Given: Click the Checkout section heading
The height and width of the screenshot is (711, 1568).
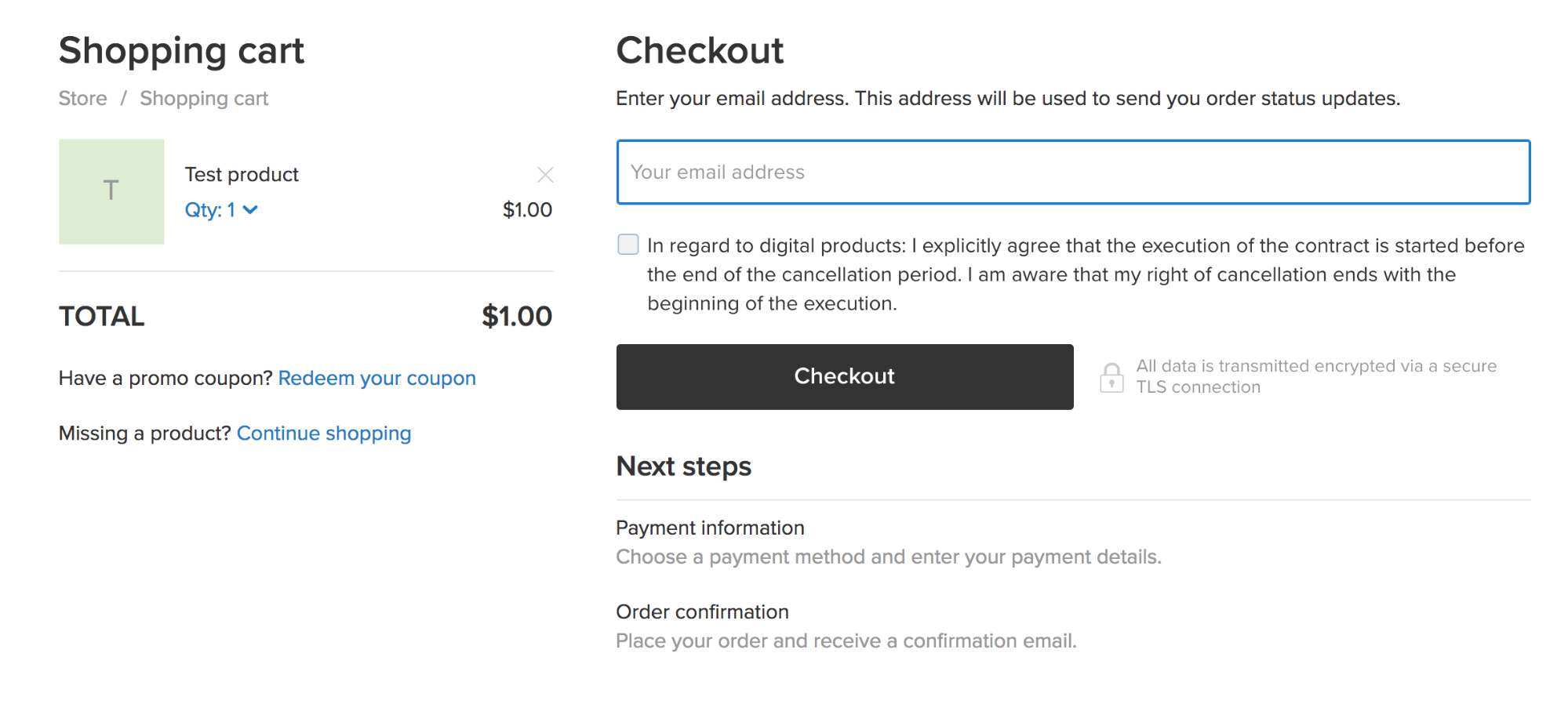Looking at the screenshot, I should pos(700,51).
